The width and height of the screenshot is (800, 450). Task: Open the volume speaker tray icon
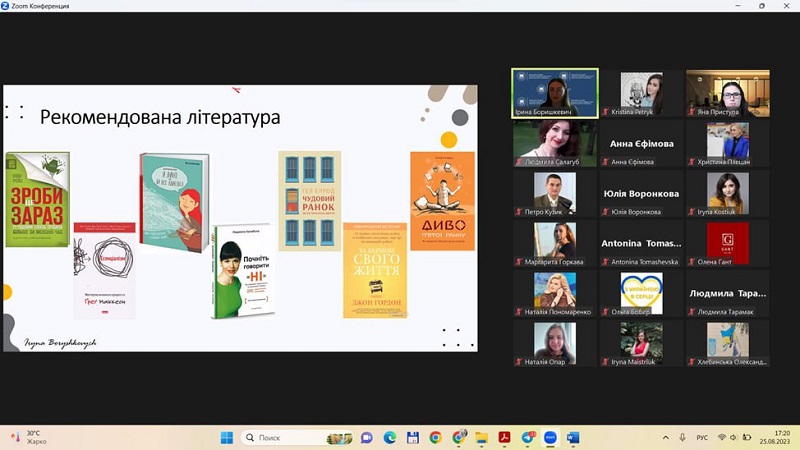[734, 438]
